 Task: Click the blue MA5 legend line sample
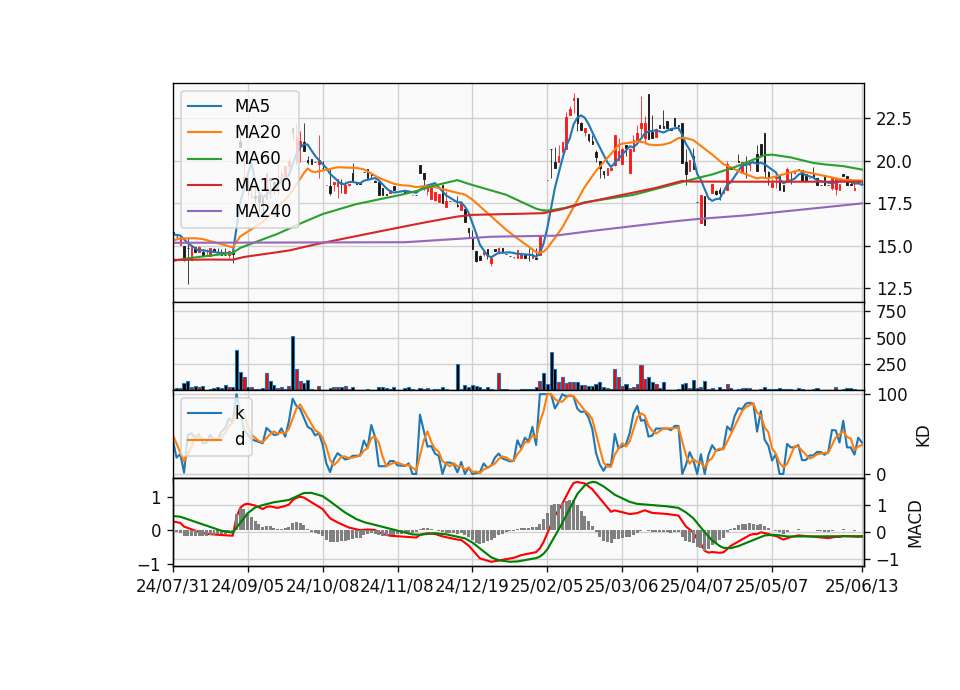(x=204, y=107)
